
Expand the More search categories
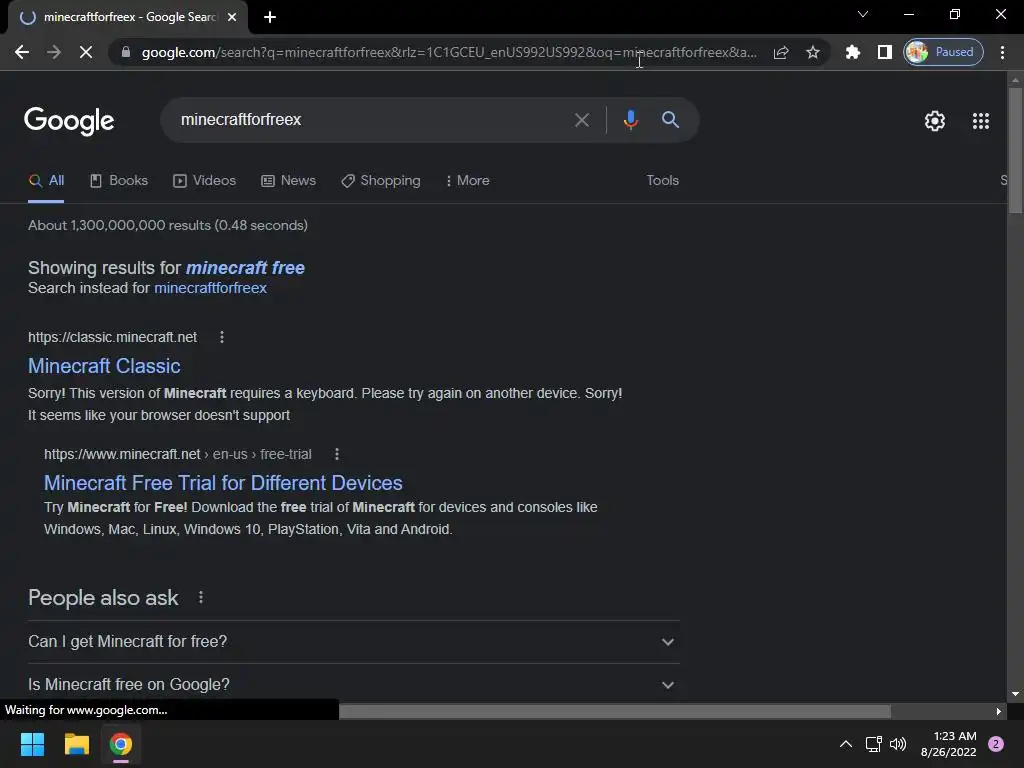click(x=468, y=181)
